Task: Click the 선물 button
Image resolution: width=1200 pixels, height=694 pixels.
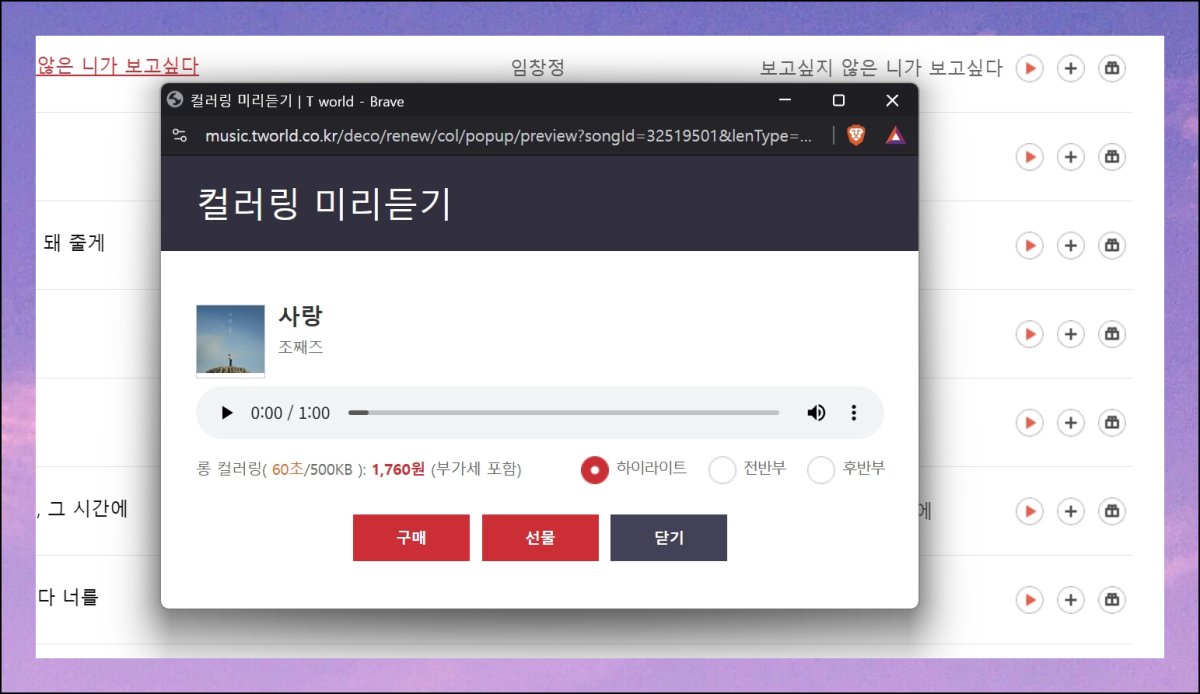Action: coord(540,538)
